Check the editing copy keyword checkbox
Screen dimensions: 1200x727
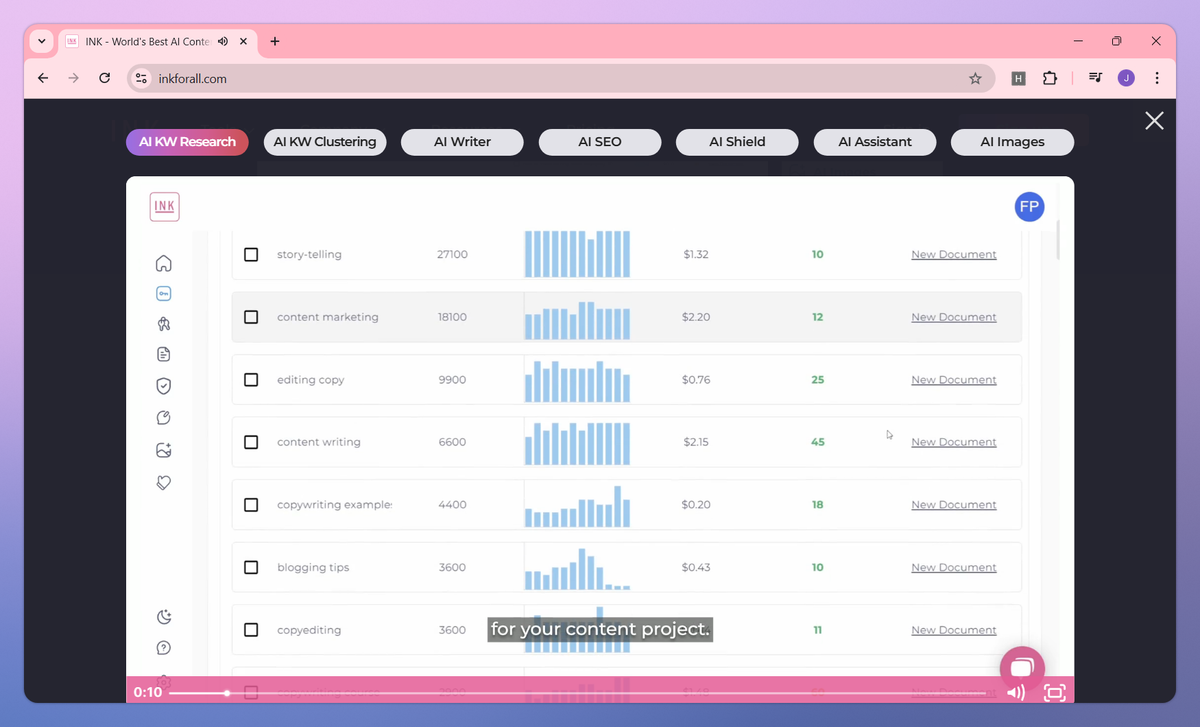click(251, 380)
